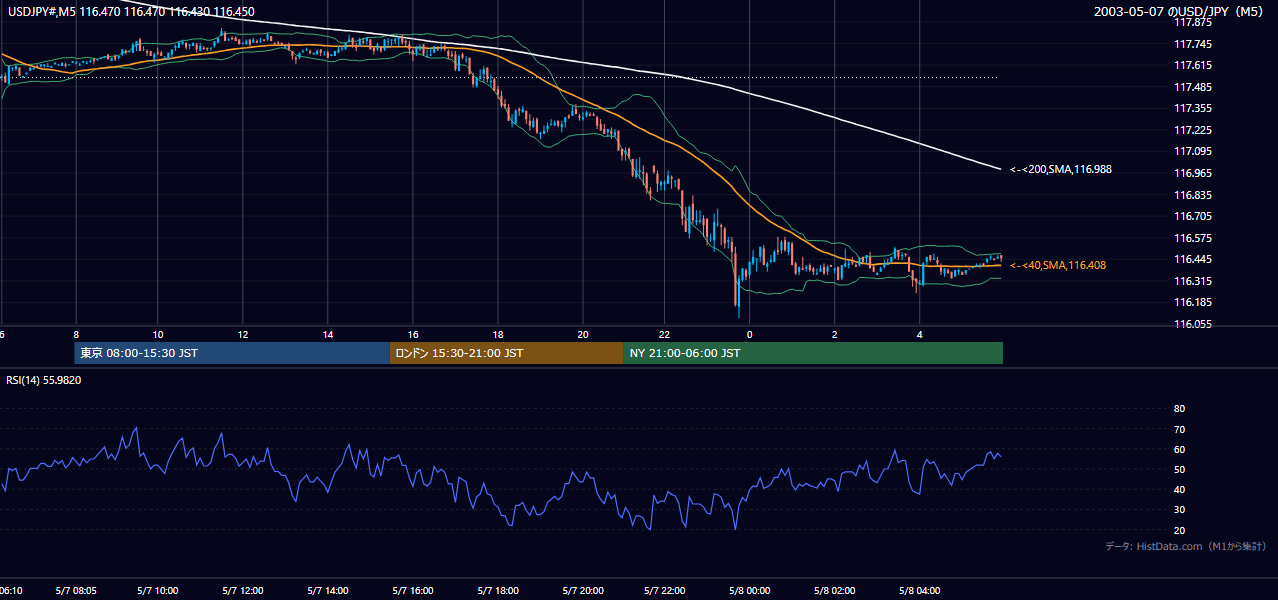Click RSI axis level 60

click(1179, 449)
